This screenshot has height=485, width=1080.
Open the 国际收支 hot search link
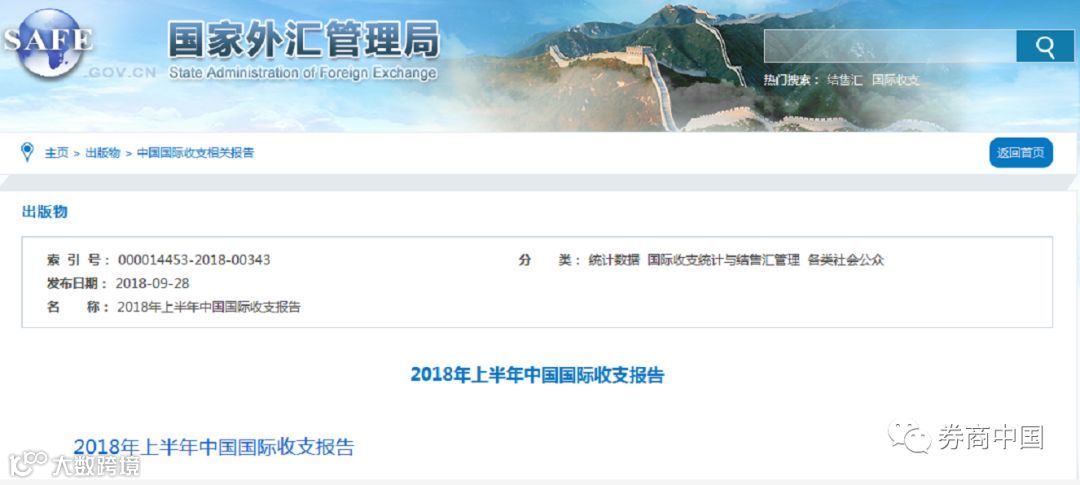[x=895, y=80]
